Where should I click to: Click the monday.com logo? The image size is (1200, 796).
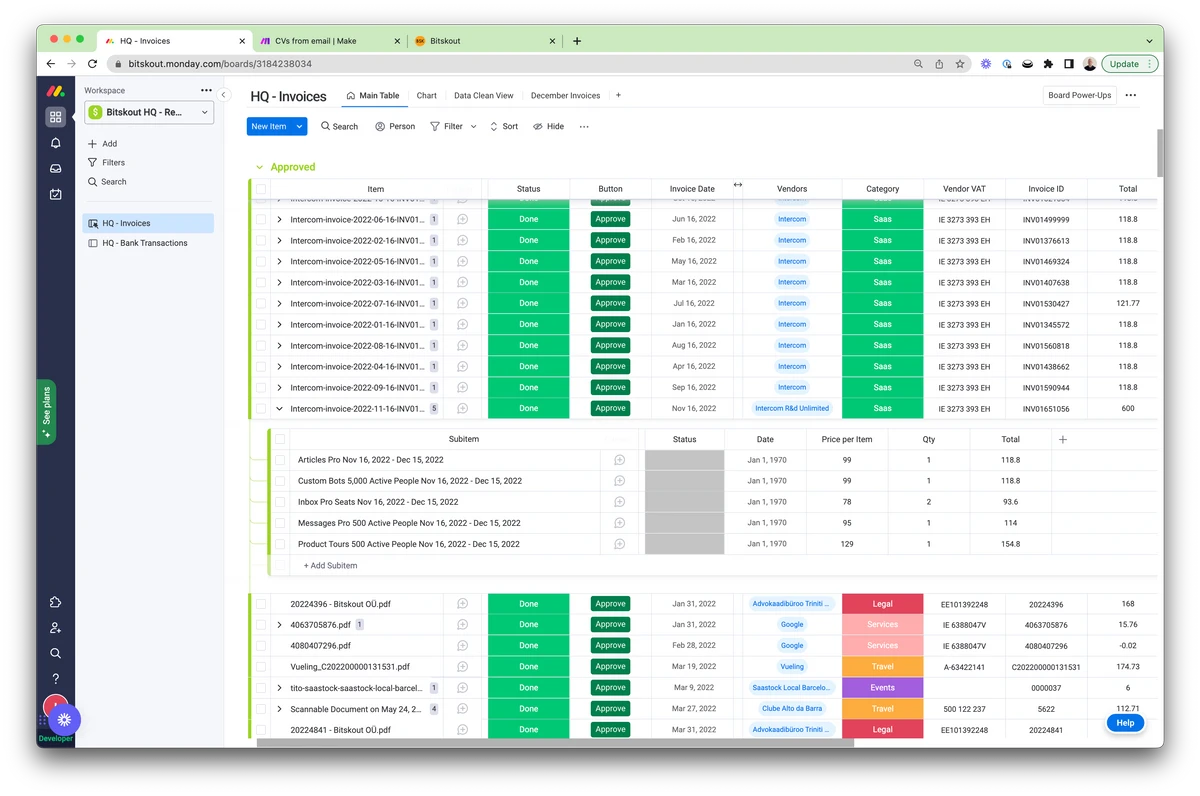point(55,91)
